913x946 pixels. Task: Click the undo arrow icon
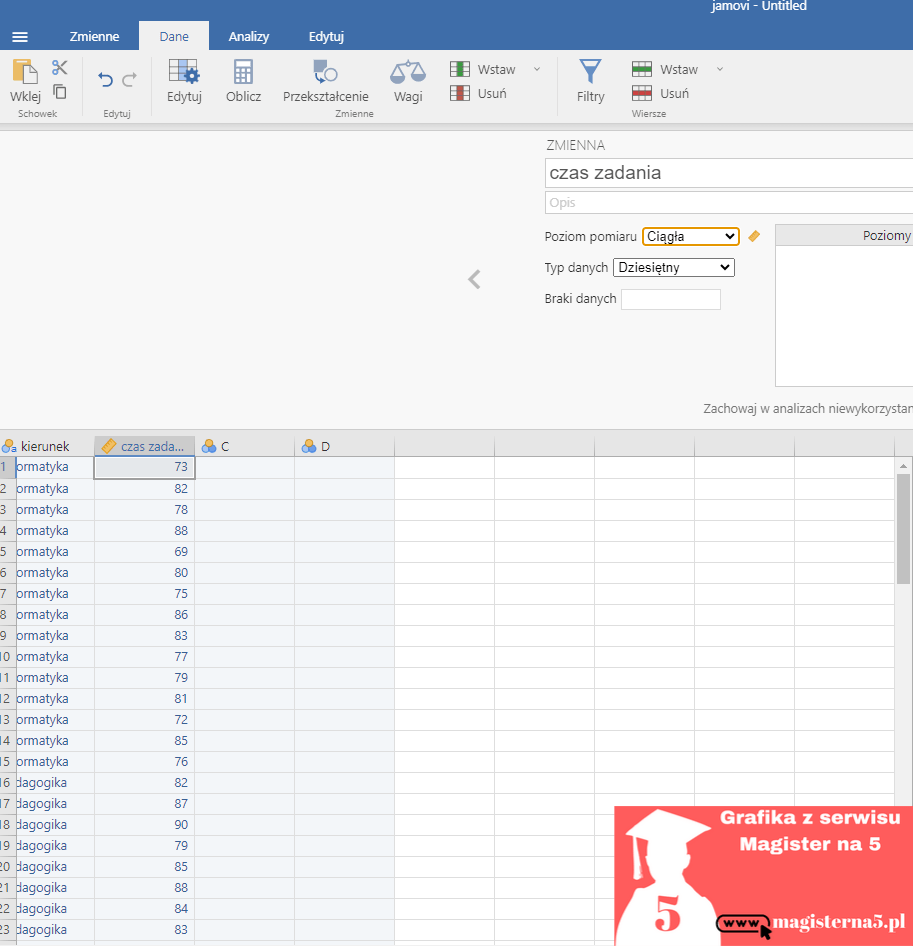pos(105,80)
